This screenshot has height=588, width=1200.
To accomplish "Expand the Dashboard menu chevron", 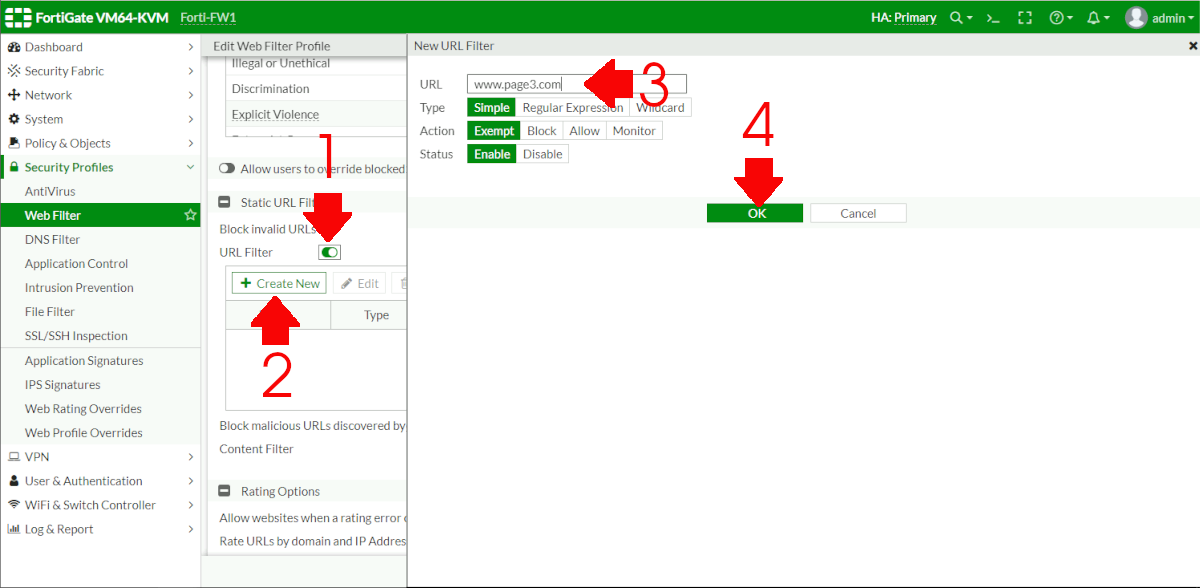I will tap(190, 47).
